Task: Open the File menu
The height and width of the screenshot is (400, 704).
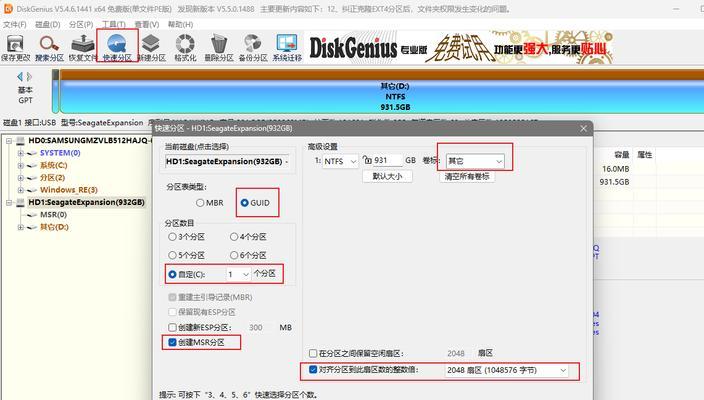Action: coord(14,24)
